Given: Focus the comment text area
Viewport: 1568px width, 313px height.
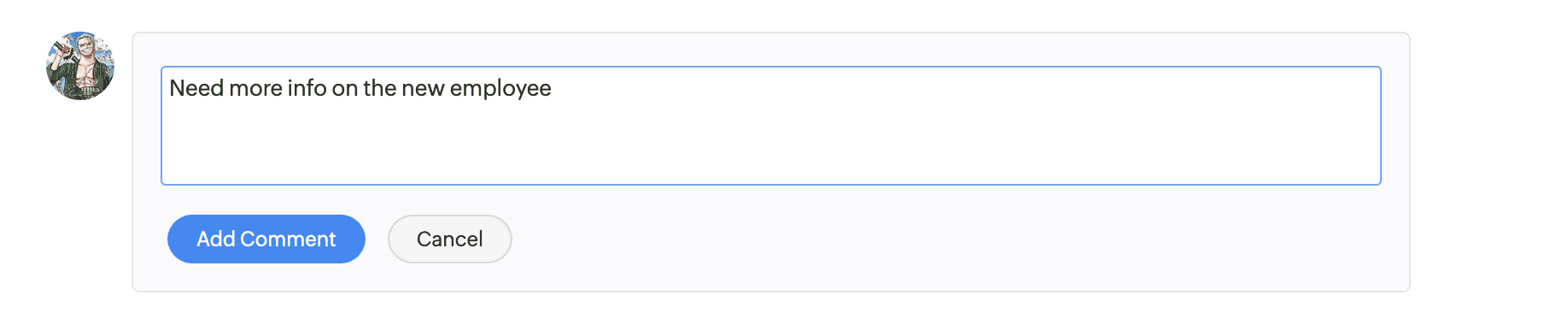Looking at the screenshot, I should 771,126.
